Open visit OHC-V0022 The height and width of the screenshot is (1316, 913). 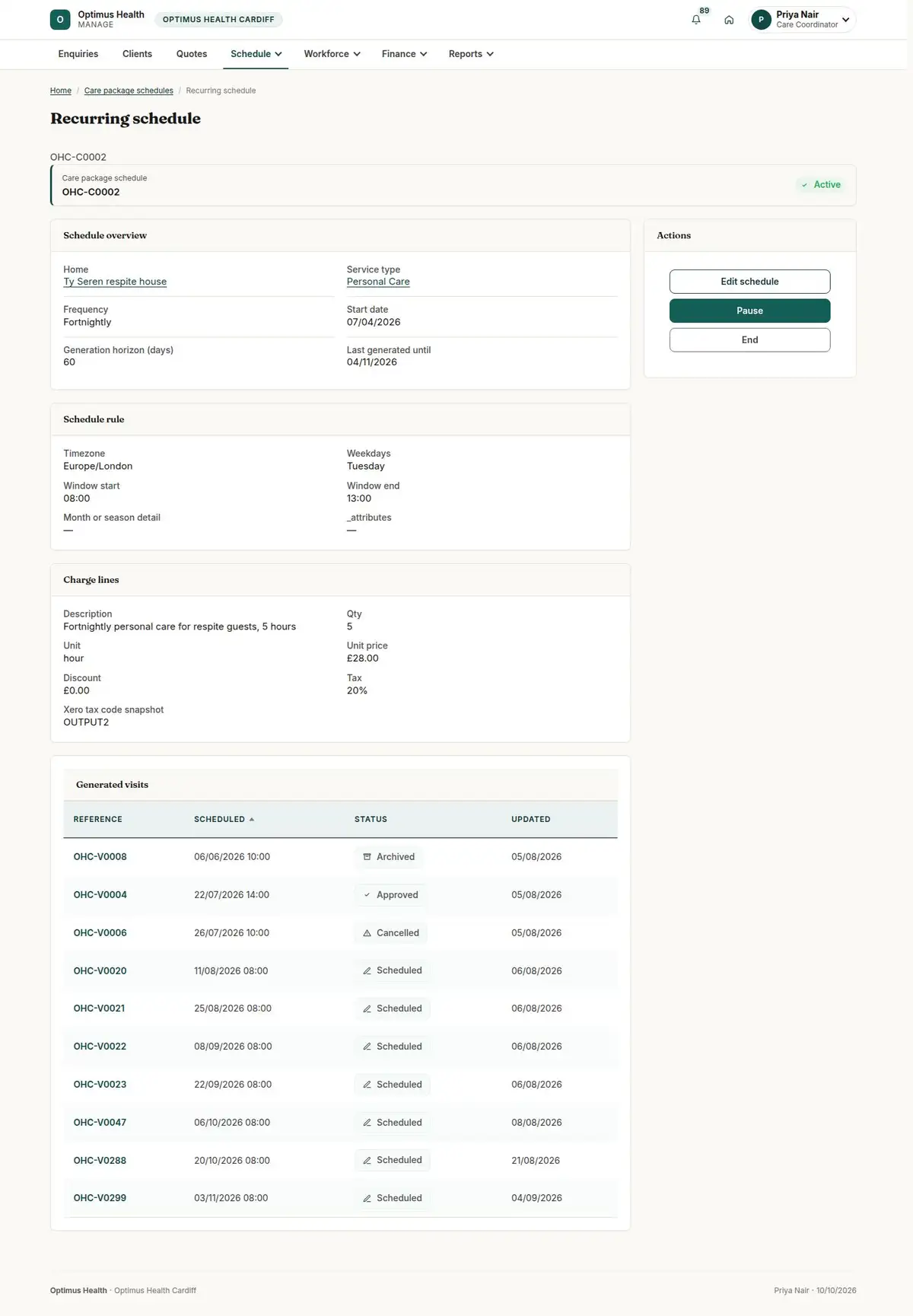point(100,1047)
